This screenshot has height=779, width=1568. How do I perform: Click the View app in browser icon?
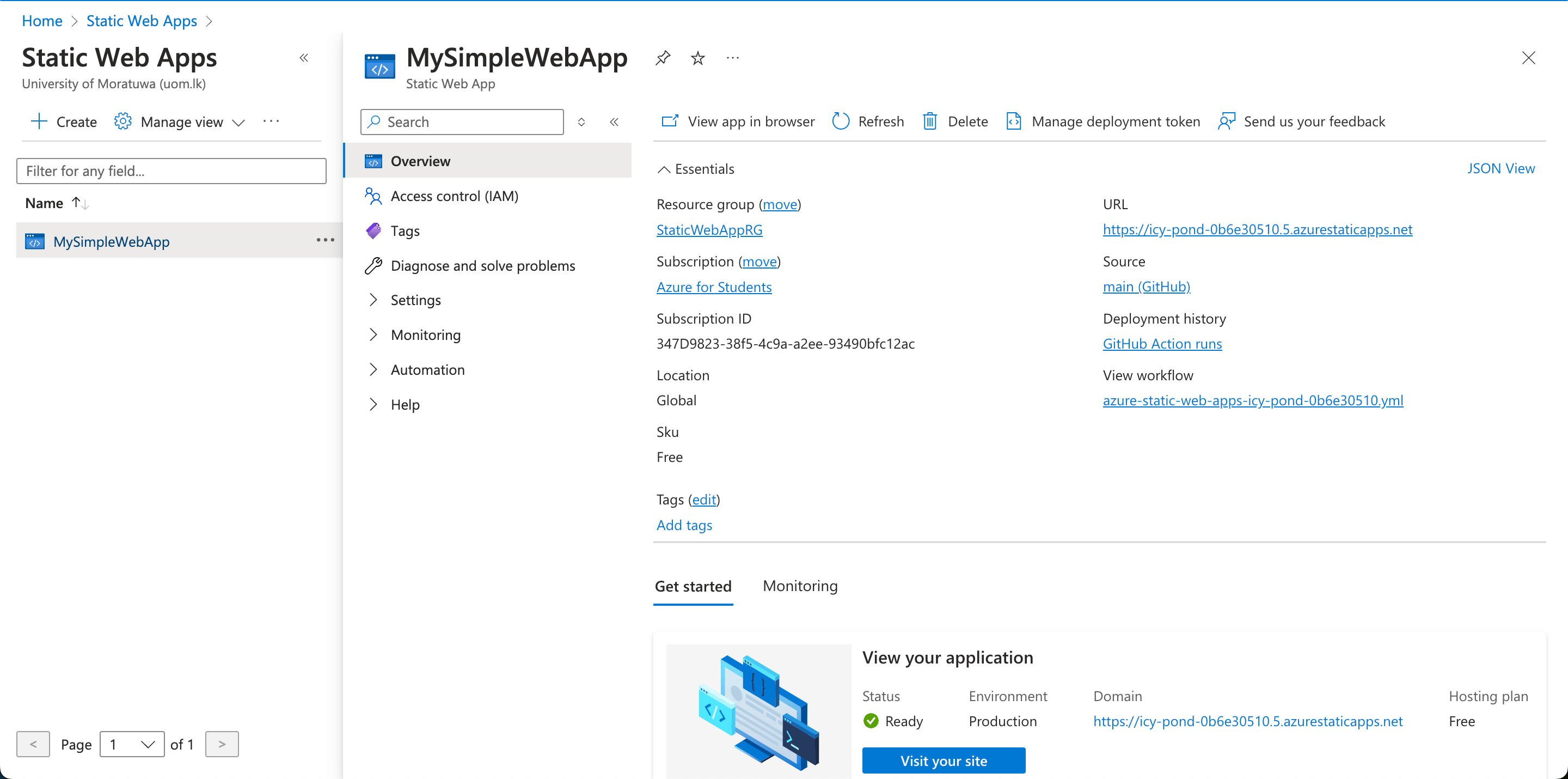click(668, 120)
